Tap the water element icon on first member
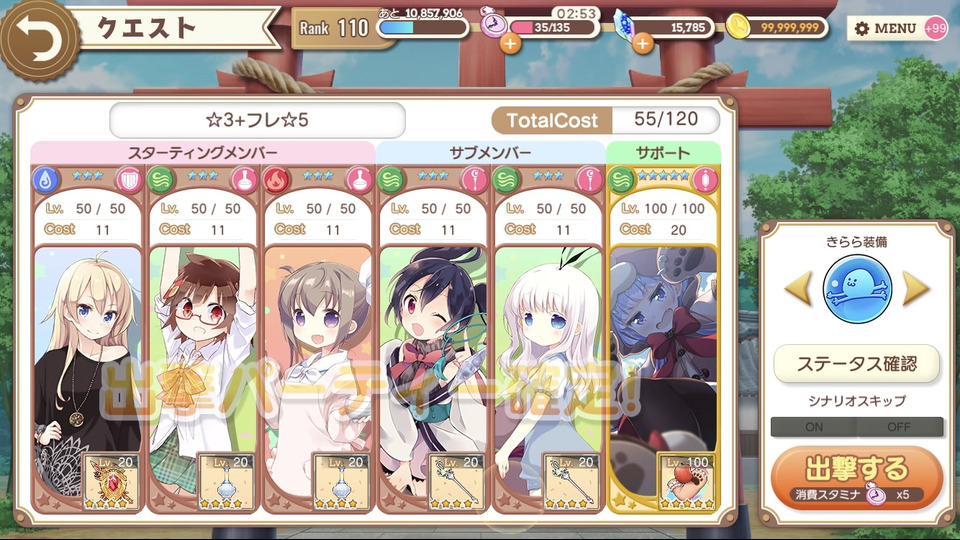Screen dimensions: 960x540 pyautogui.click(x=45, y=180)
